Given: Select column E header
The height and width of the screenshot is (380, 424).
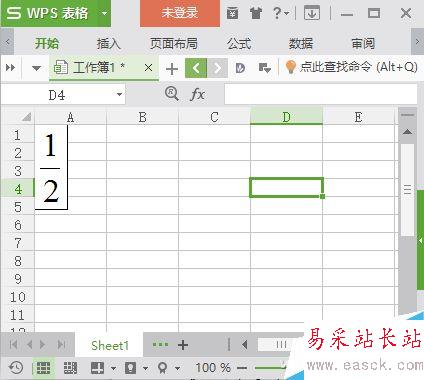Looking at the screenshot, I should (358, 117).
